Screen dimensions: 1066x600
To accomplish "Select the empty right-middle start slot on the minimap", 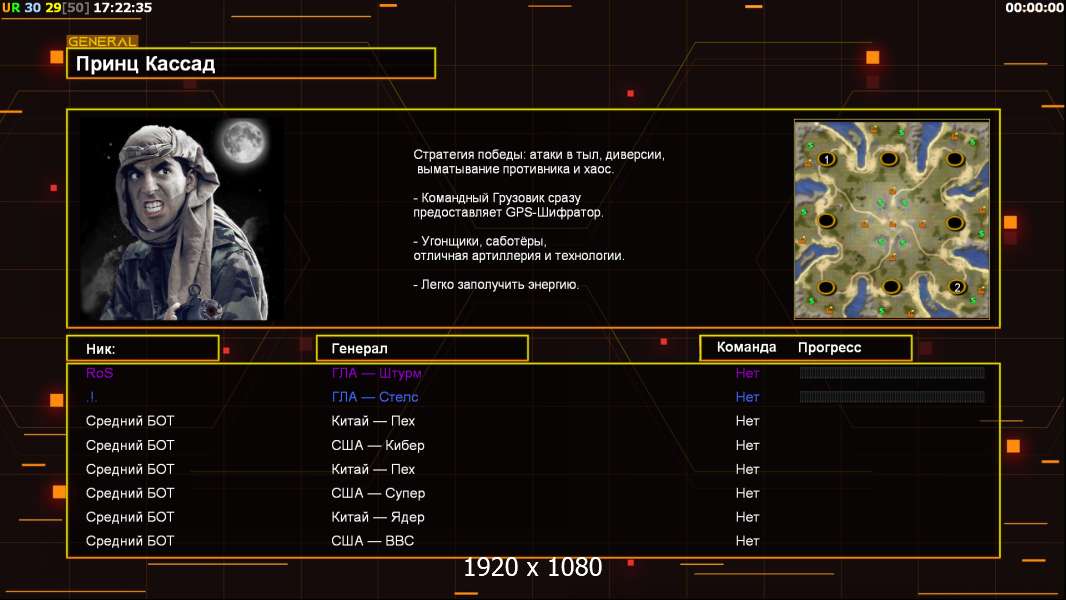I will coord(955,222).
